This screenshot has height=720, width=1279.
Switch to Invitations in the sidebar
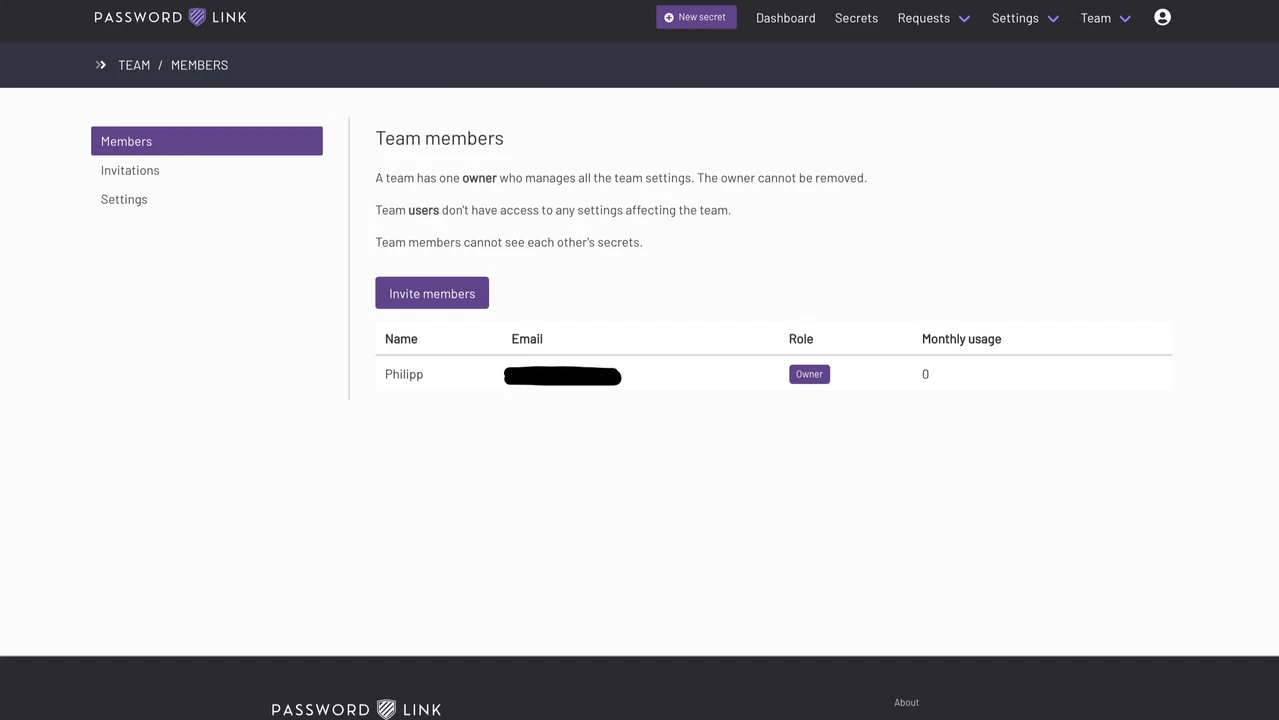130,170
